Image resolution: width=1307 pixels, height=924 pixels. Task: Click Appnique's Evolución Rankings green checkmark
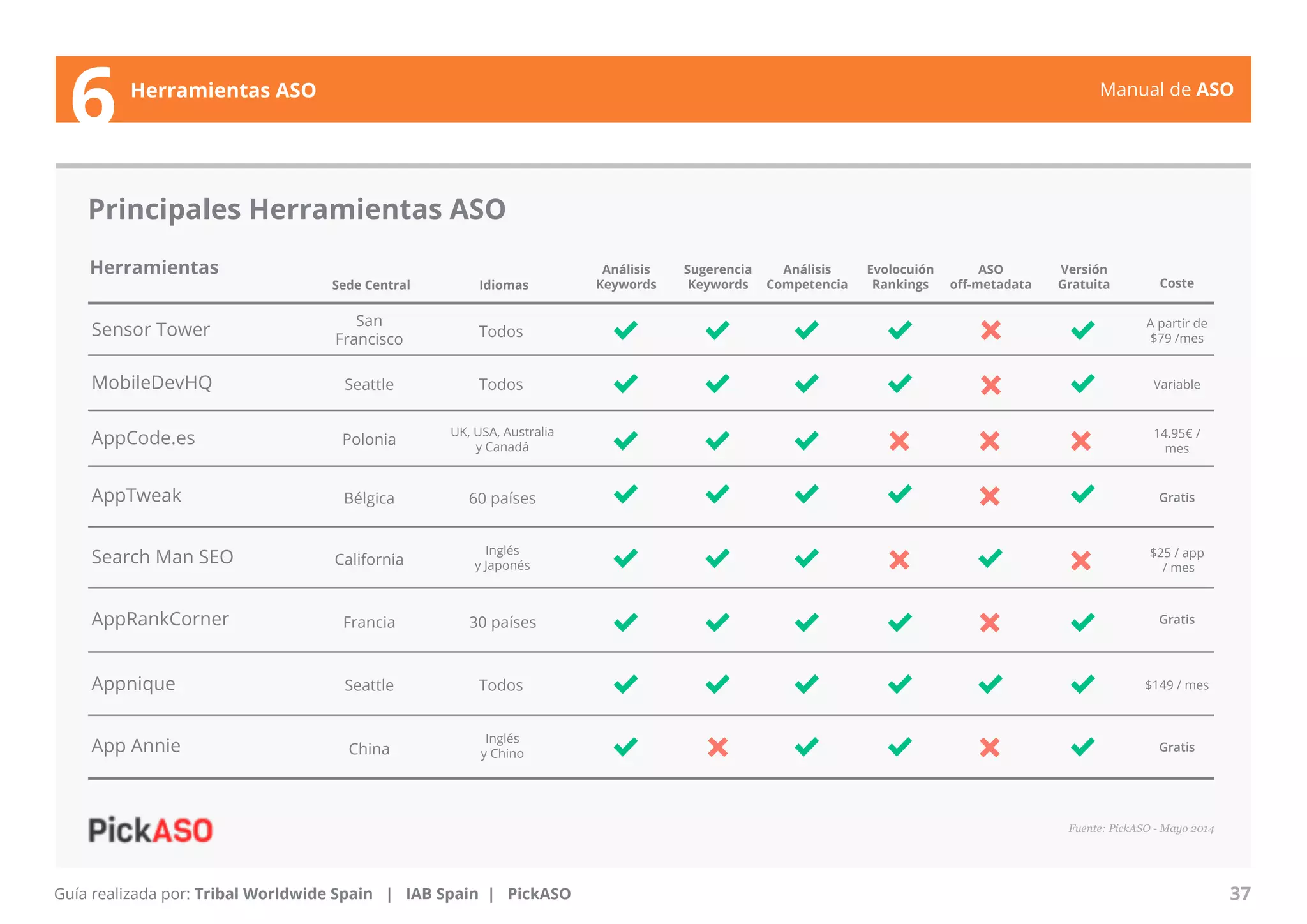pyautogui.click(x=900, y=684)
